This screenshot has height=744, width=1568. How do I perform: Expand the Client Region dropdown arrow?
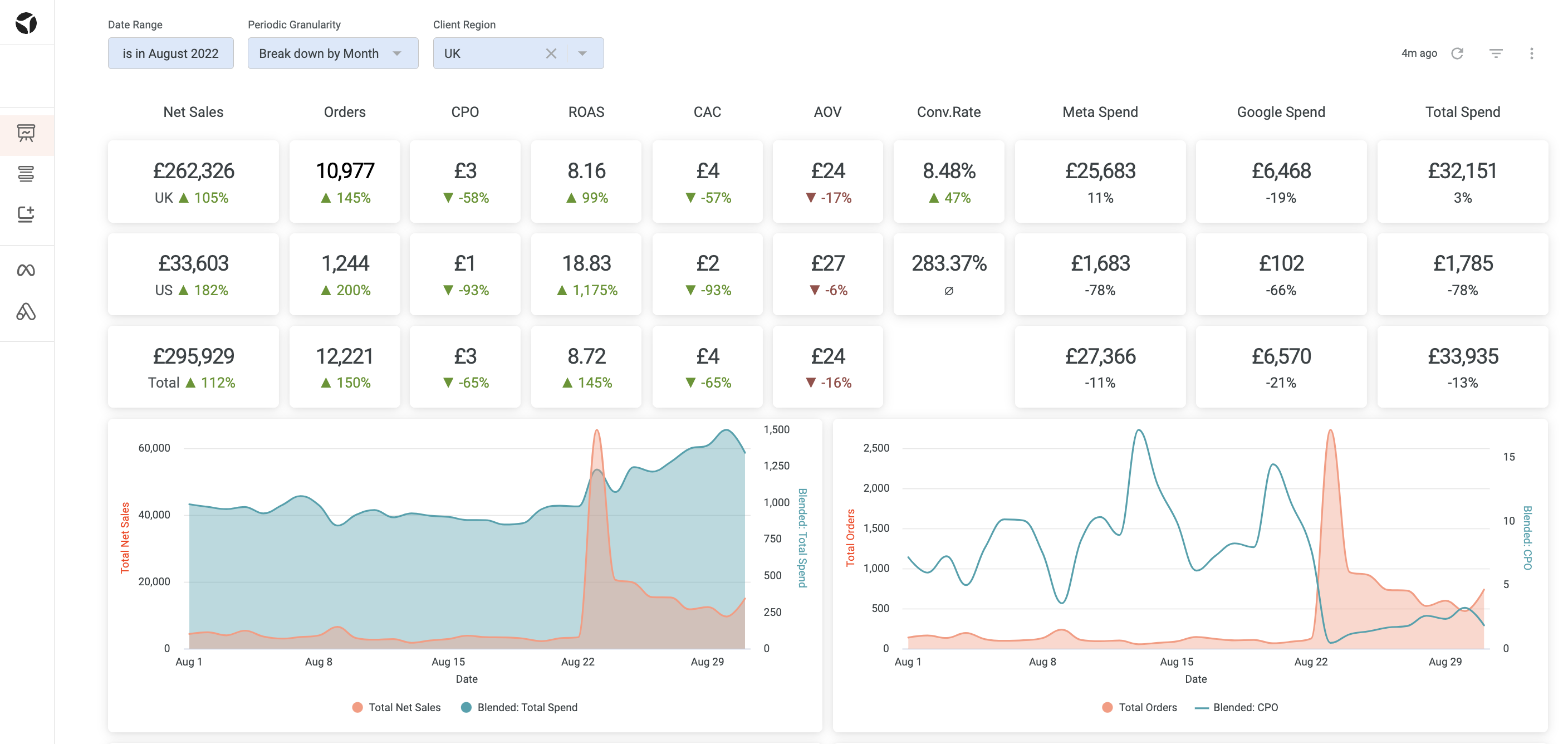(x=582, y=53)
